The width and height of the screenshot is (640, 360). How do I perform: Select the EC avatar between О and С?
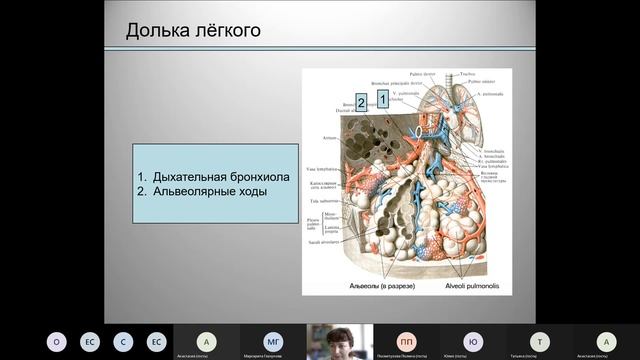coord(90,342)
